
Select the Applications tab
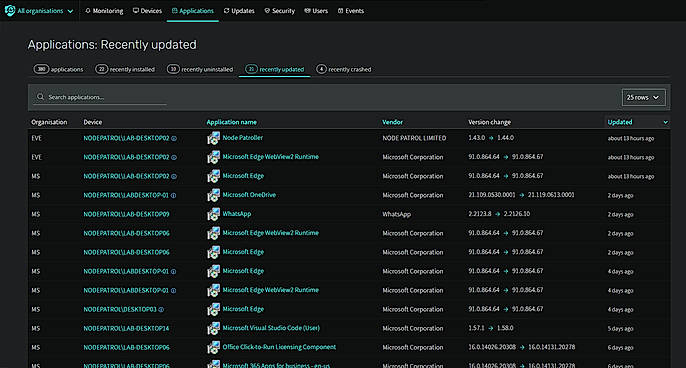(x=192, y=11)
